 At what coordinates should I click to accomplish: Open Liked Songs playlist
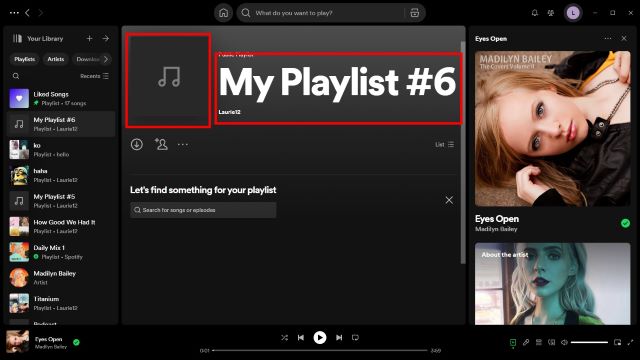pyautogui.click(x=61, y=98)
